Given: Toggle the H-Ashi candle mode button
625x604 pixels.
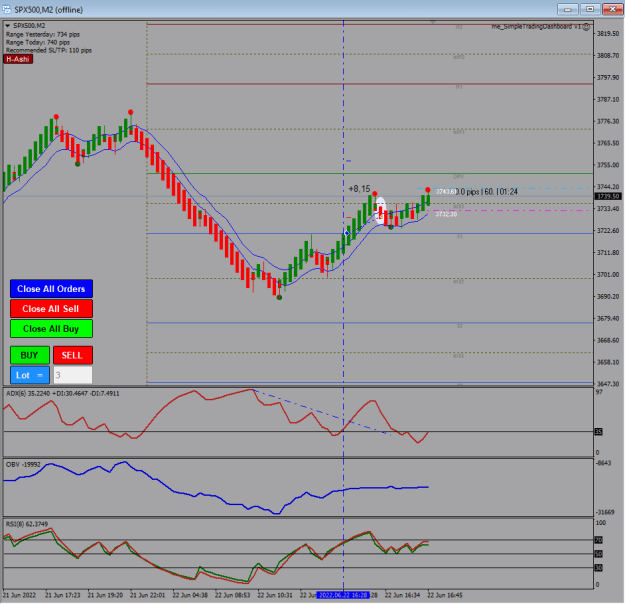Looking at the screenshot, I should (x=18, y=59).
